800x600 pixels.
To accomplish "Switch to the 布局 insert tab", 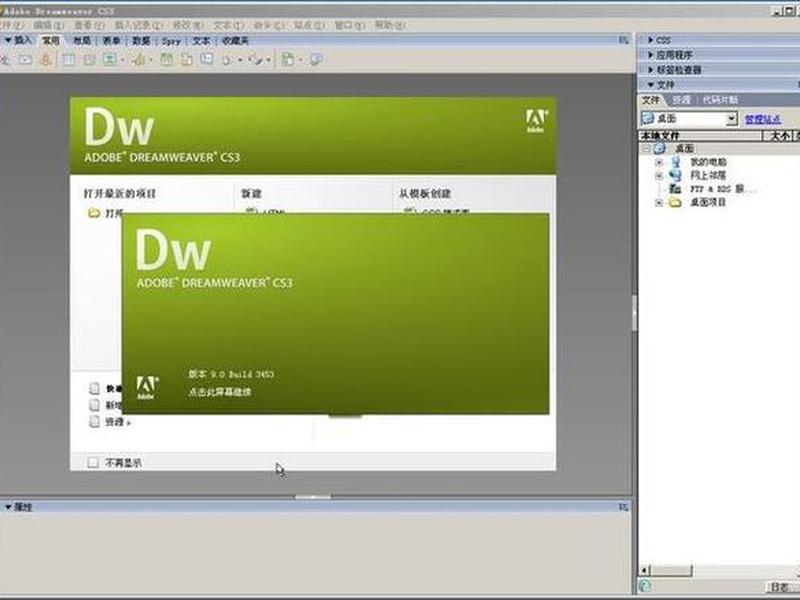I will [x=82, y=40].
